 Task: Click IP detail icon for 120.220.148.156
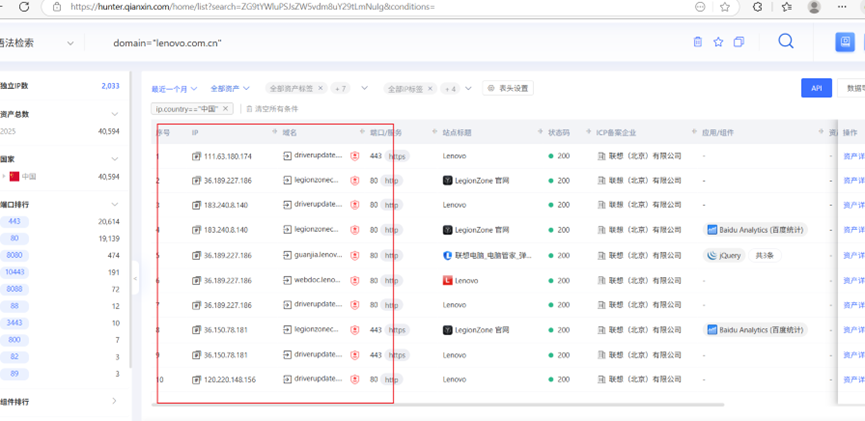click(x=196, y=380)
